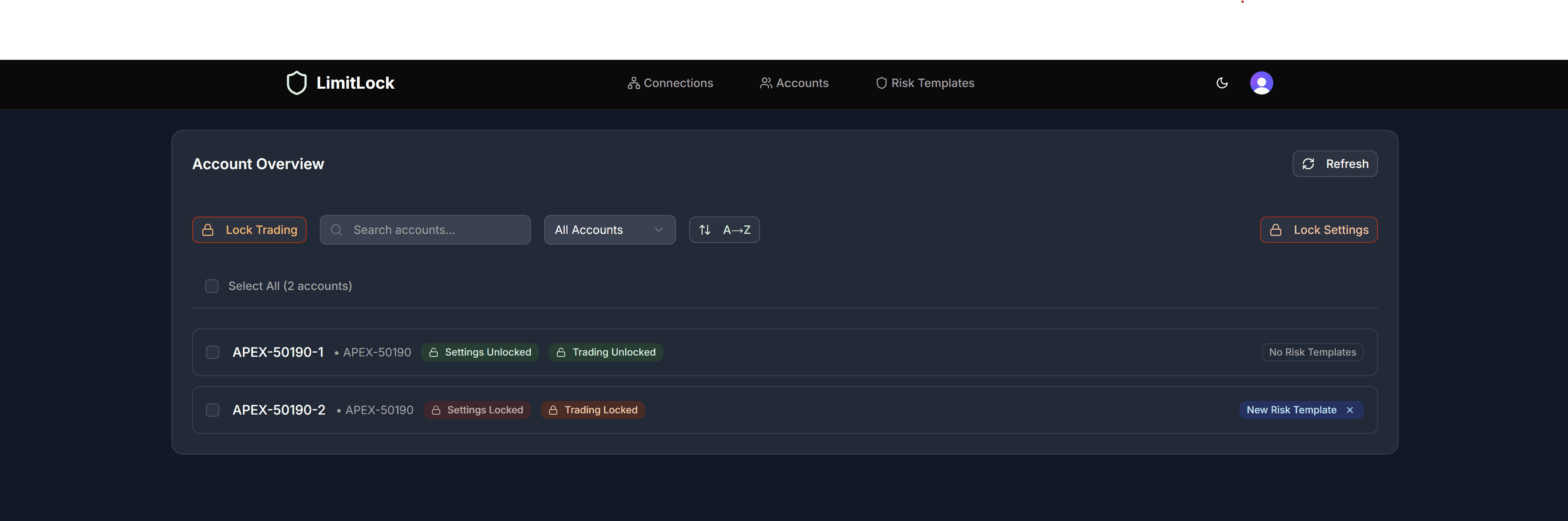
Task: Click the No Risk Templates badge
Action: point(1312,352)
